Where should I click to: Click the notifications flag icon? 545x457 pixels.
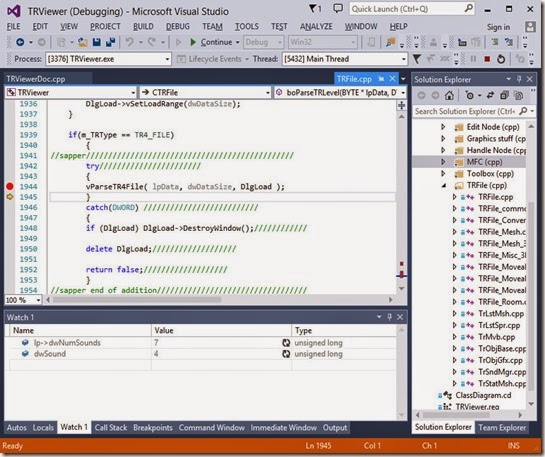(x=314, y=9)
